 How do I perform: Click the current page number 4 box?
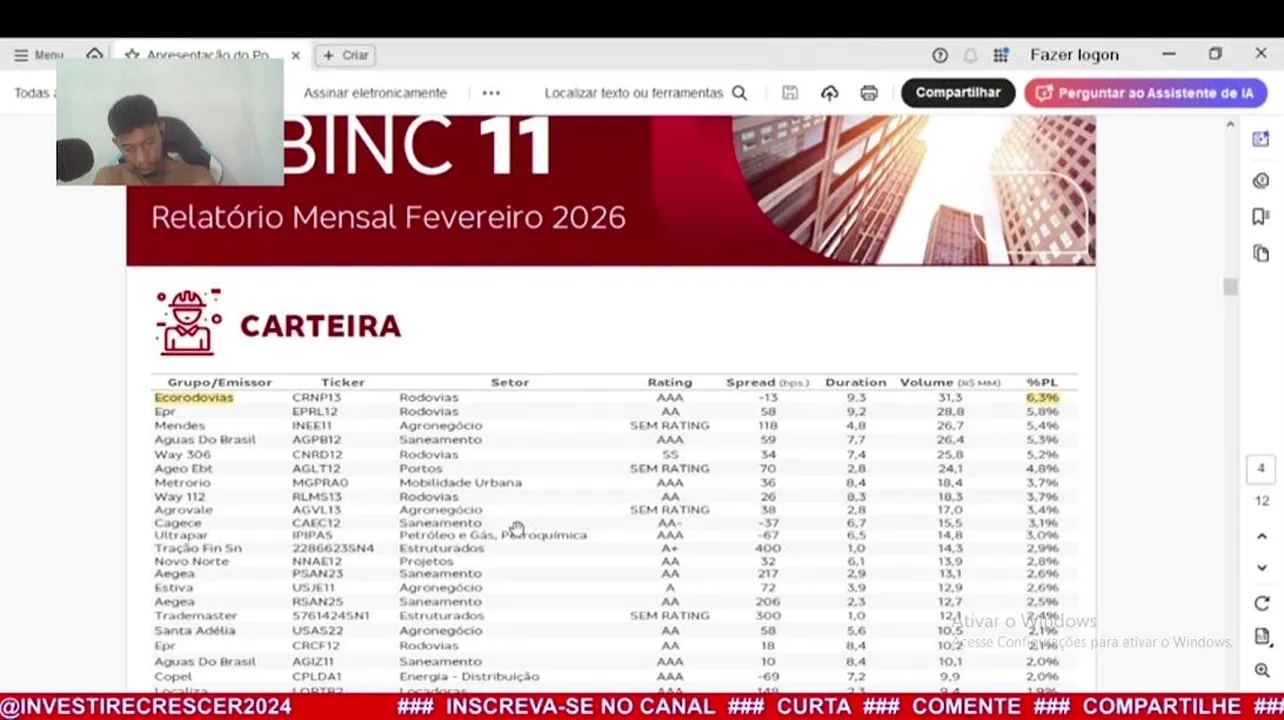pyautogui.click(x=1261, y=468)
